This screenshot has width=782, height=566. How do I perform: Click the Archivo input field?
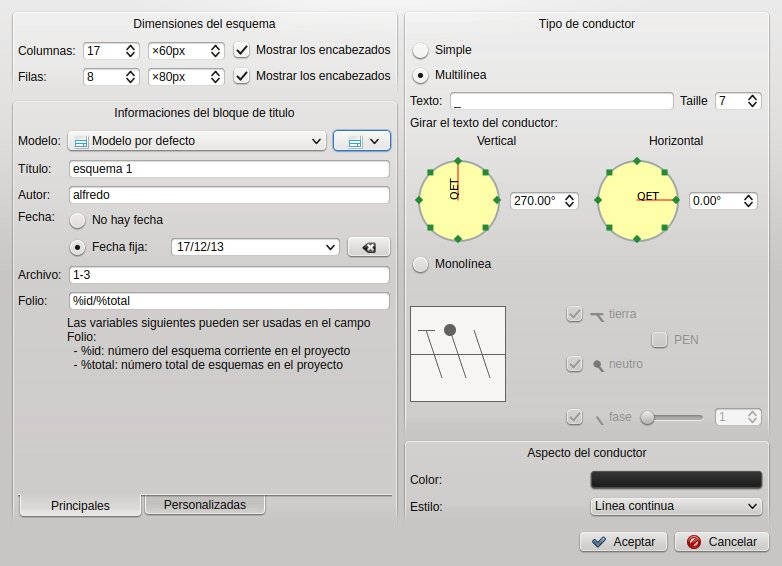[x=229, y=275]
